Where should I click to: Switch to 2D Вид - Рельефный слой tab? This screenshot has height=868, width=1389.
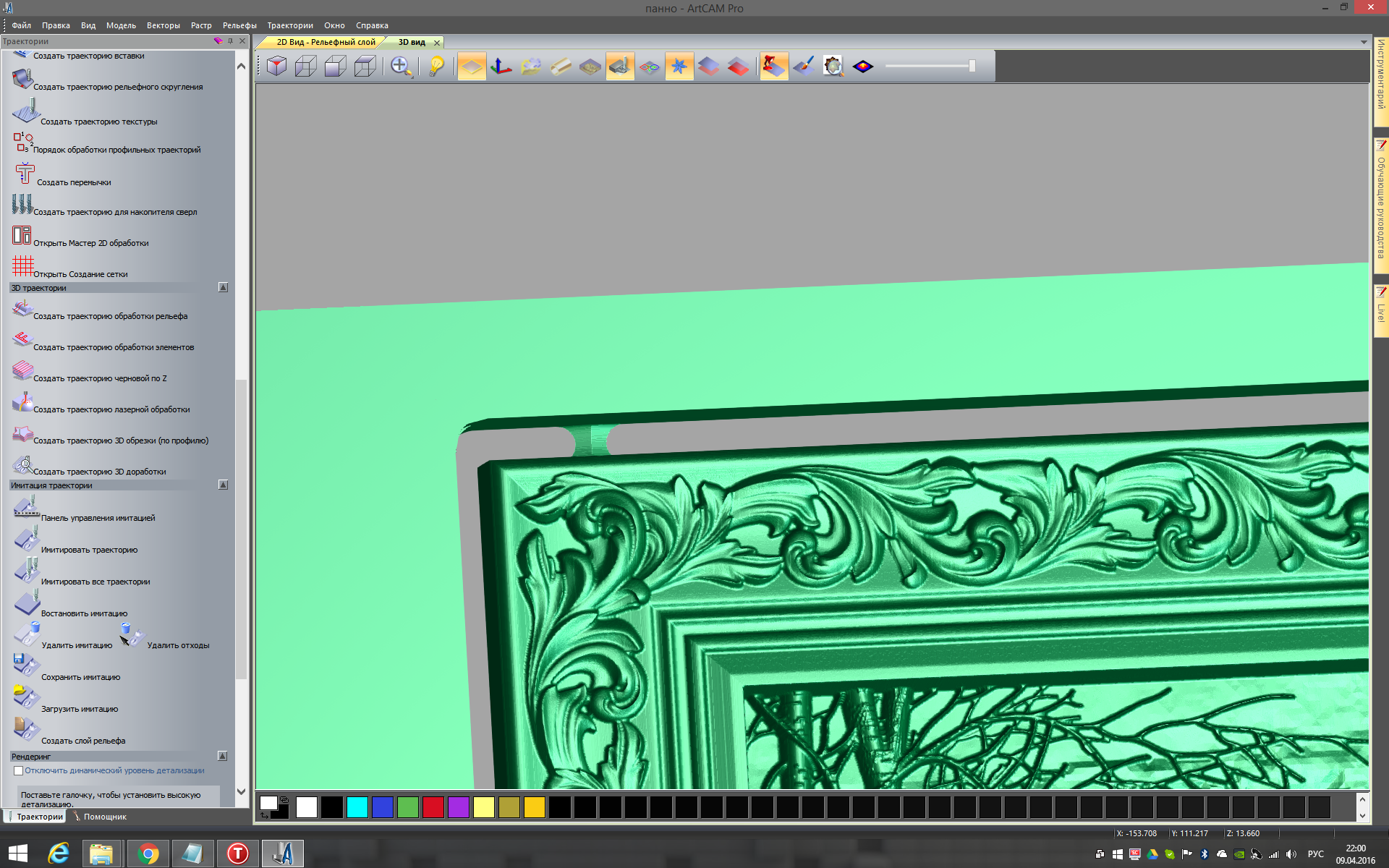326,42
